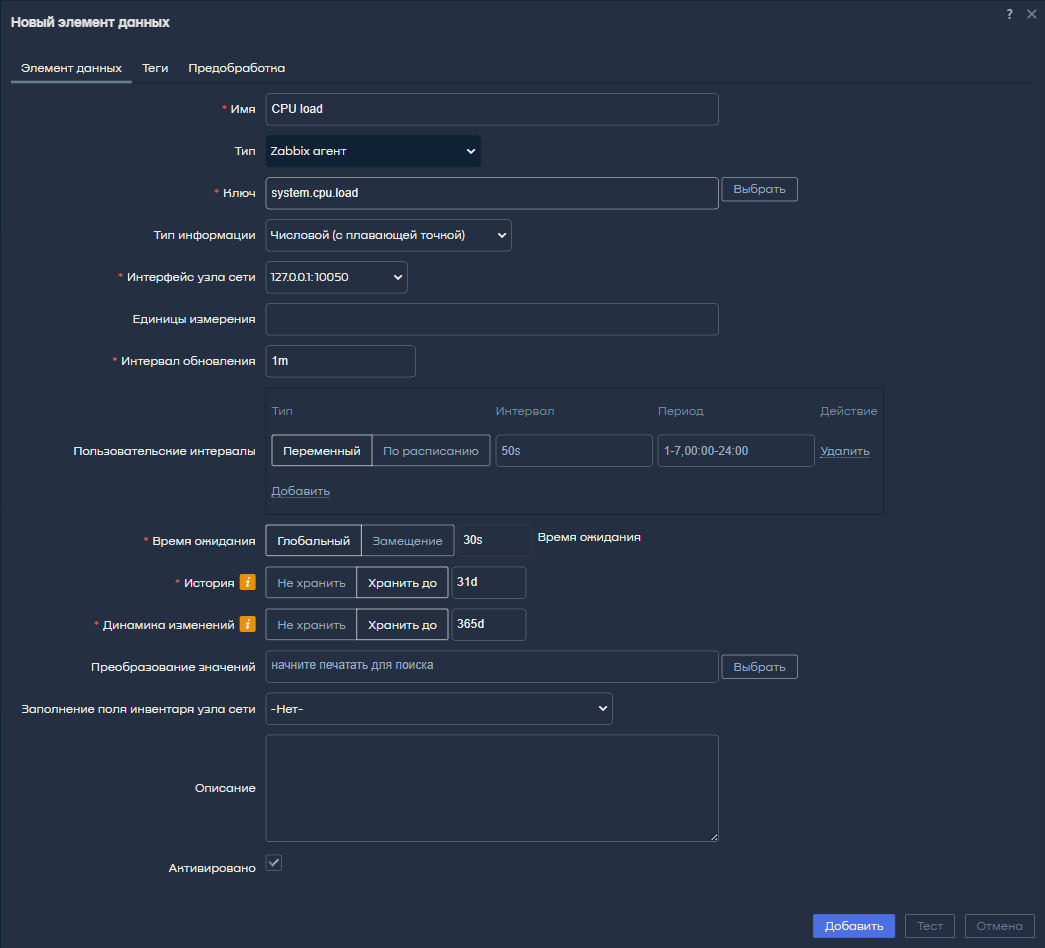This screenshot has height=948, width=1045.
Task: Click Добавить link under custom intervals
Action: click(x=301, y=491)
